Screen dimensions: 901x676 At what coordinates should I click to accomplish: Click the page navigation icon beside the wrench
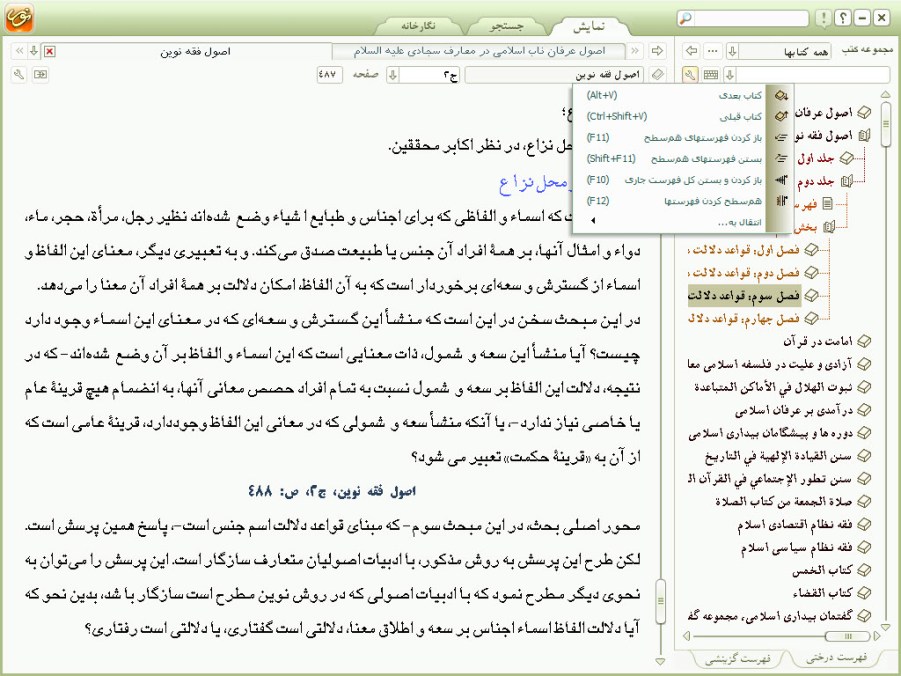(40, 74)
